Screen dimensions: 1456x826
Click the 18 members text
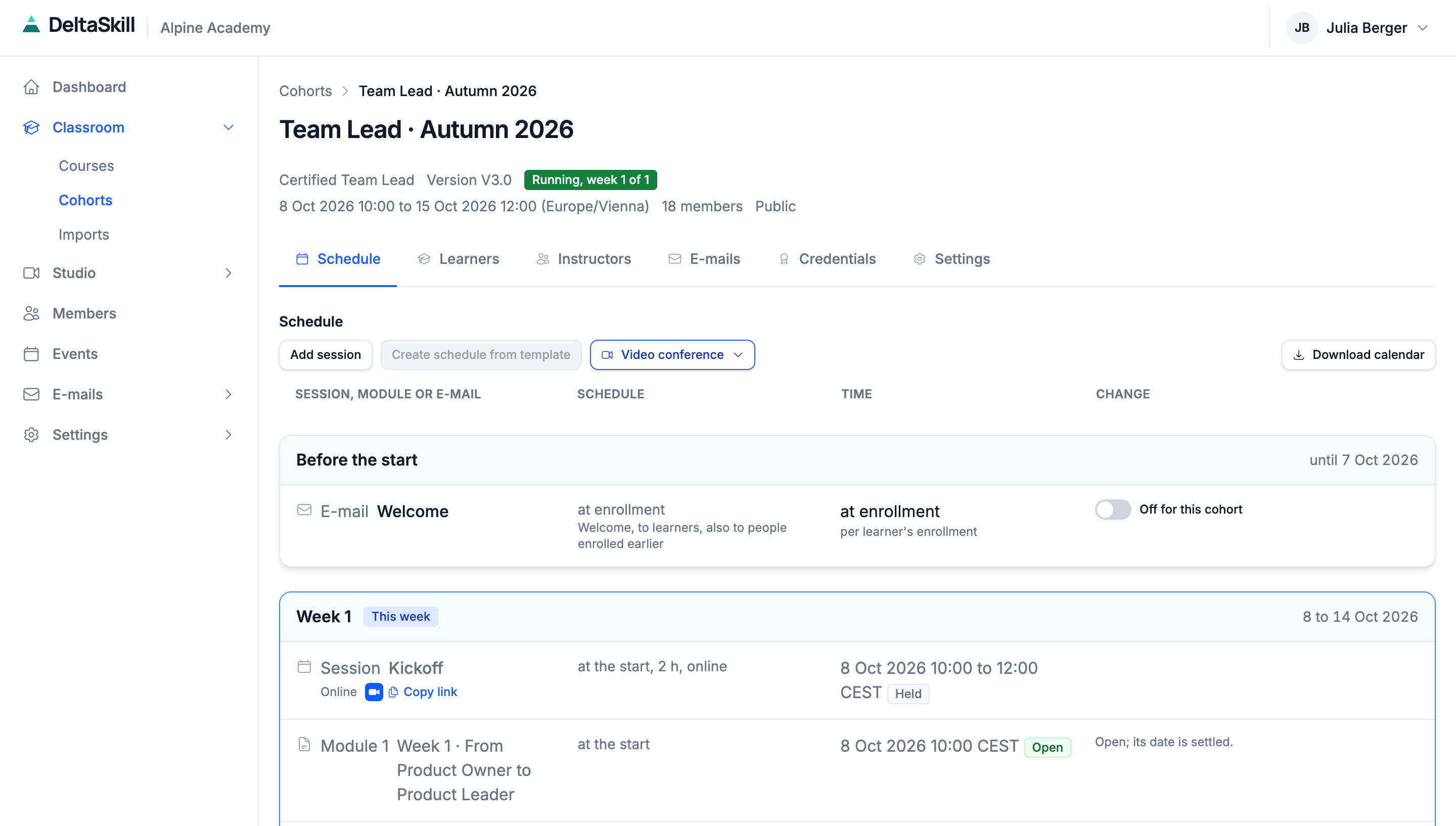coord(702,206)
